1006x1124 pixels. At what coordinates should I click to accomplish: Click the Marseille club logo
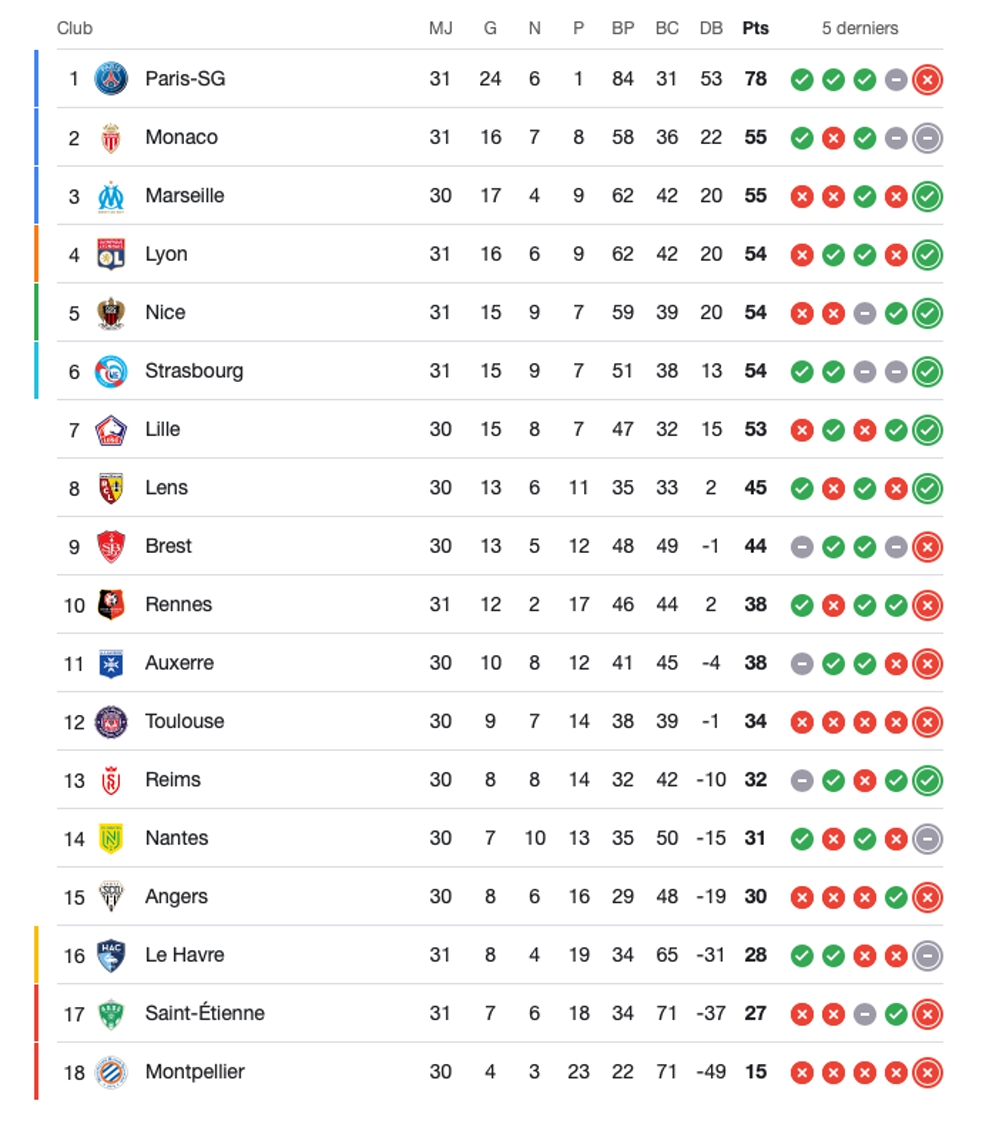[111, 196]
